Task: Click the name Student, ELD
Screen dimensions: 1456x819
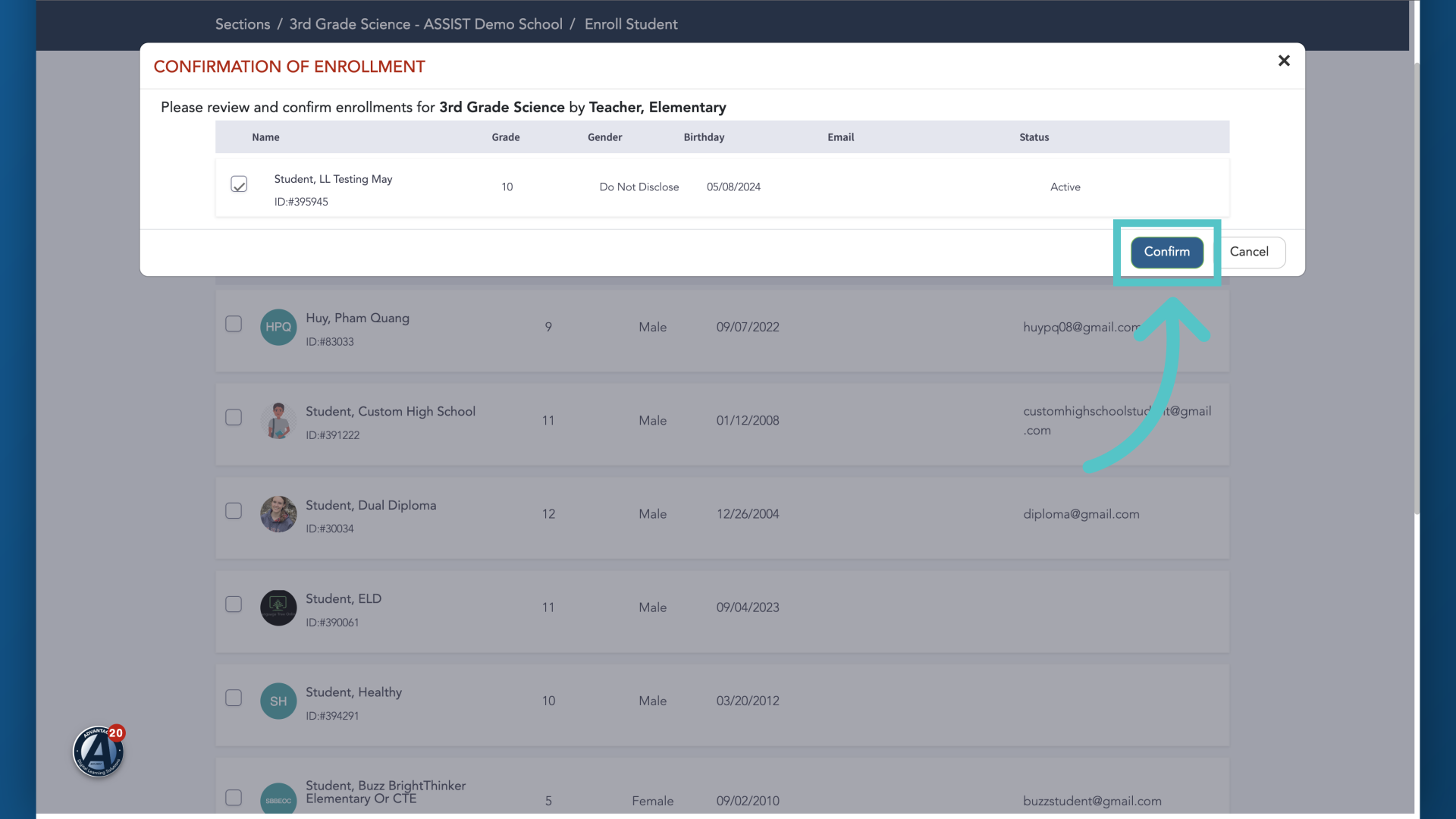Action: pyautogui.click(x=344, y=598)
